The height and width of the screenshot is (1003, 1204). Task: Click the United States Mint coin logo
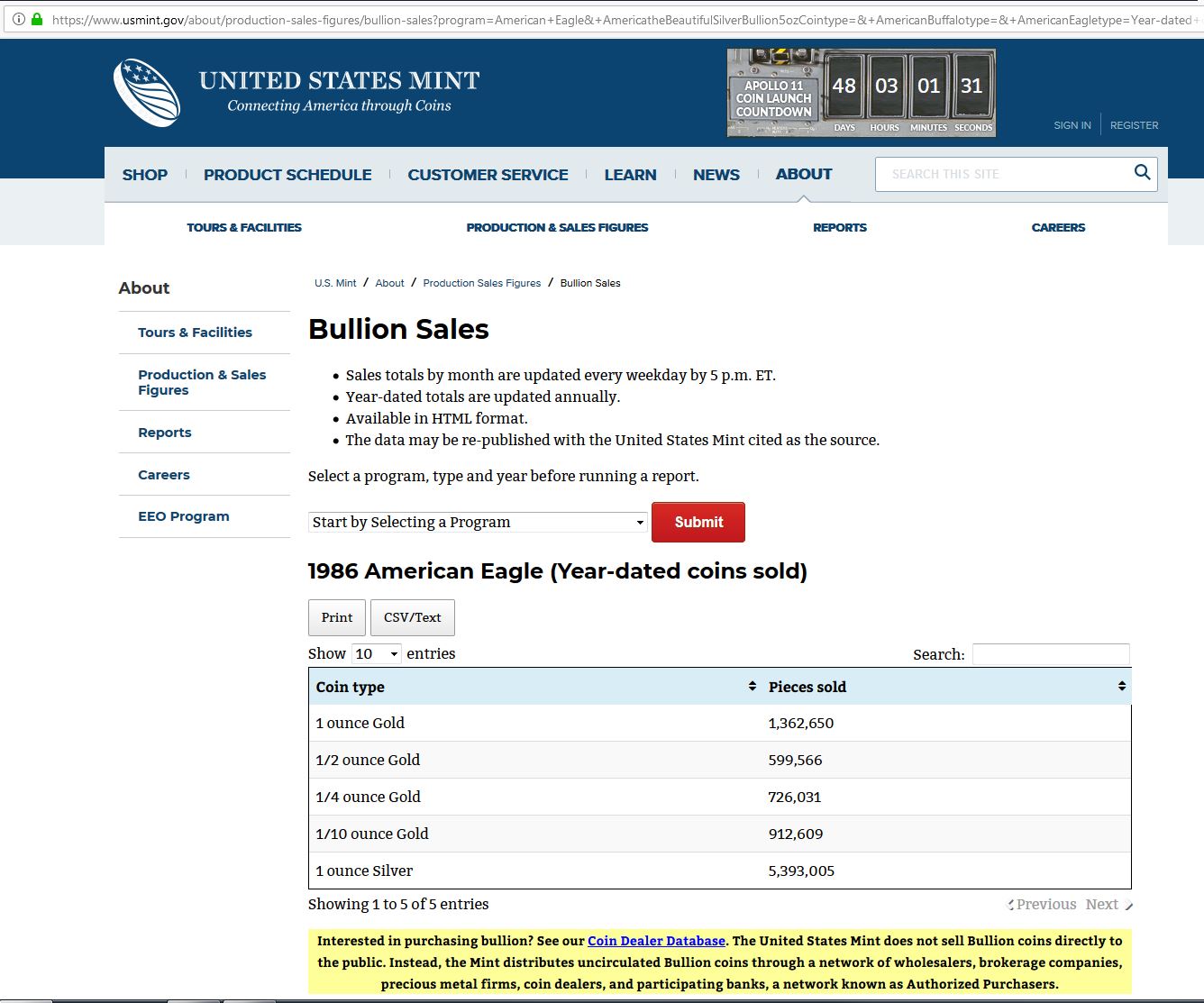[147, 93]
